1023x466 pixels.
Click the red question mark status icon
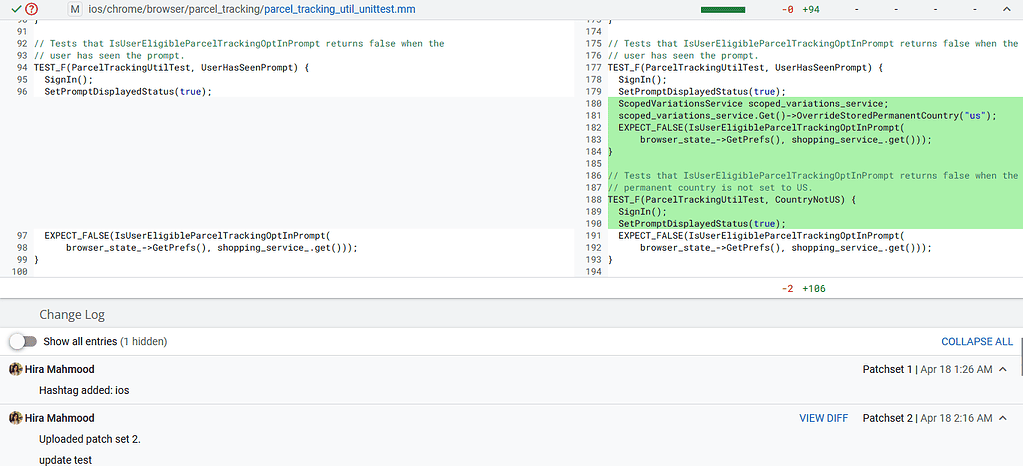(x=32, y=9)
